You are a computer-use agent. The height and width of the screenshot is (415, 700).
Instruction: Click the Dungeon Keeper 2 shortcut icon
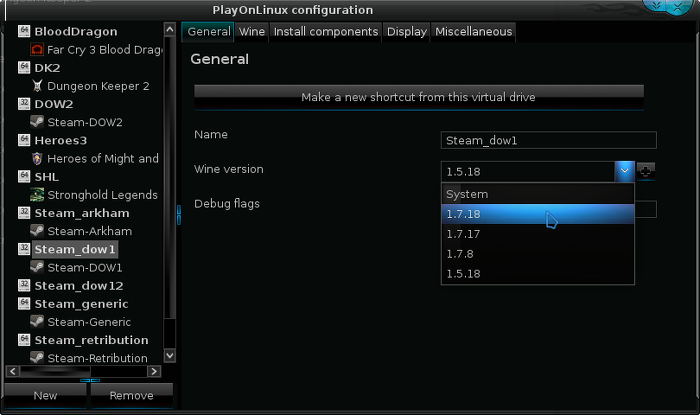[37, 86]
